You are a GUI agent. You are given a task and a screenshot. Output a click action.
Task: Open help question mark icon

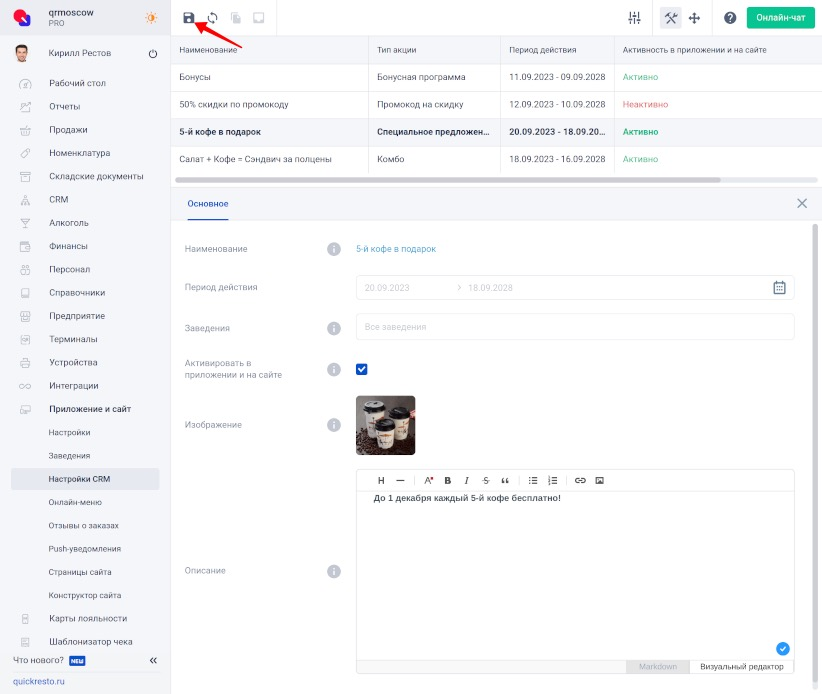(730, 18)
